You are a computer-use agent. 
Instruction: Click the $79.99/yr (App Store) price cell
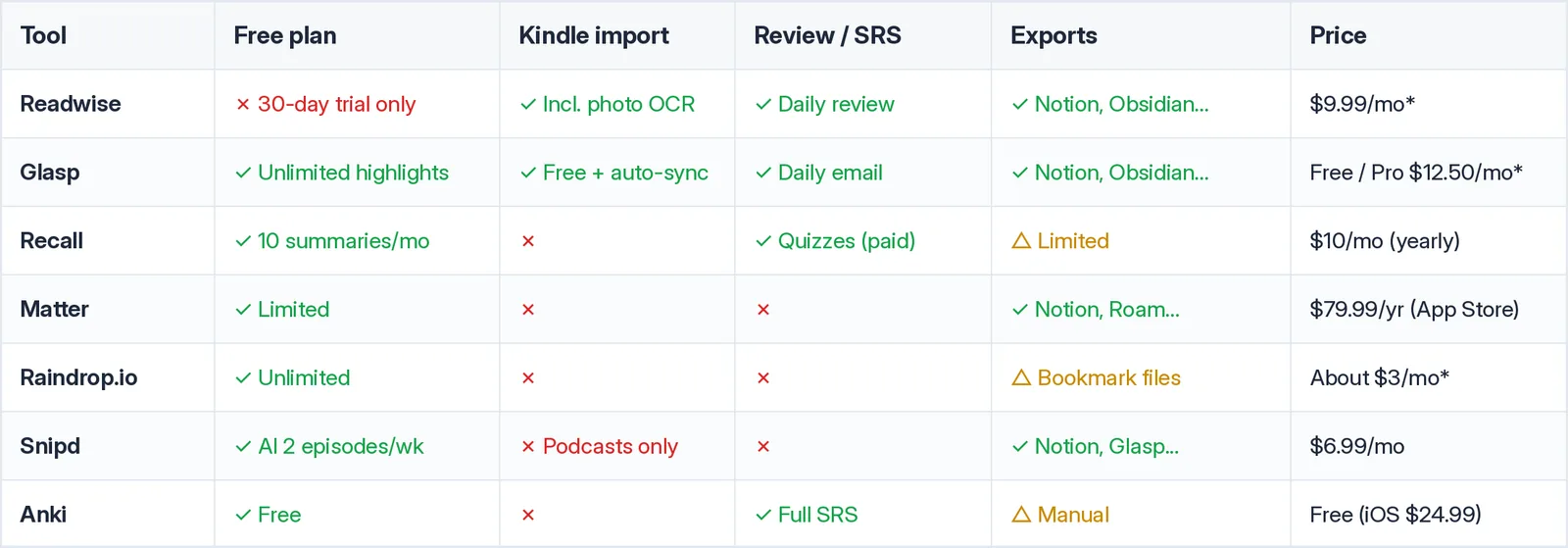1414,310
